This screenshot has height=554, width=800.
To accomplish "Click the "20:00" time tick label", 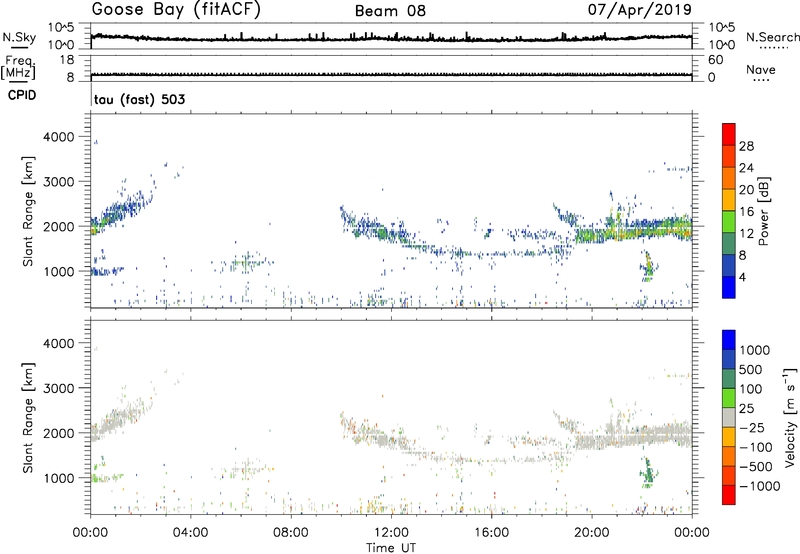I will 591,533.
